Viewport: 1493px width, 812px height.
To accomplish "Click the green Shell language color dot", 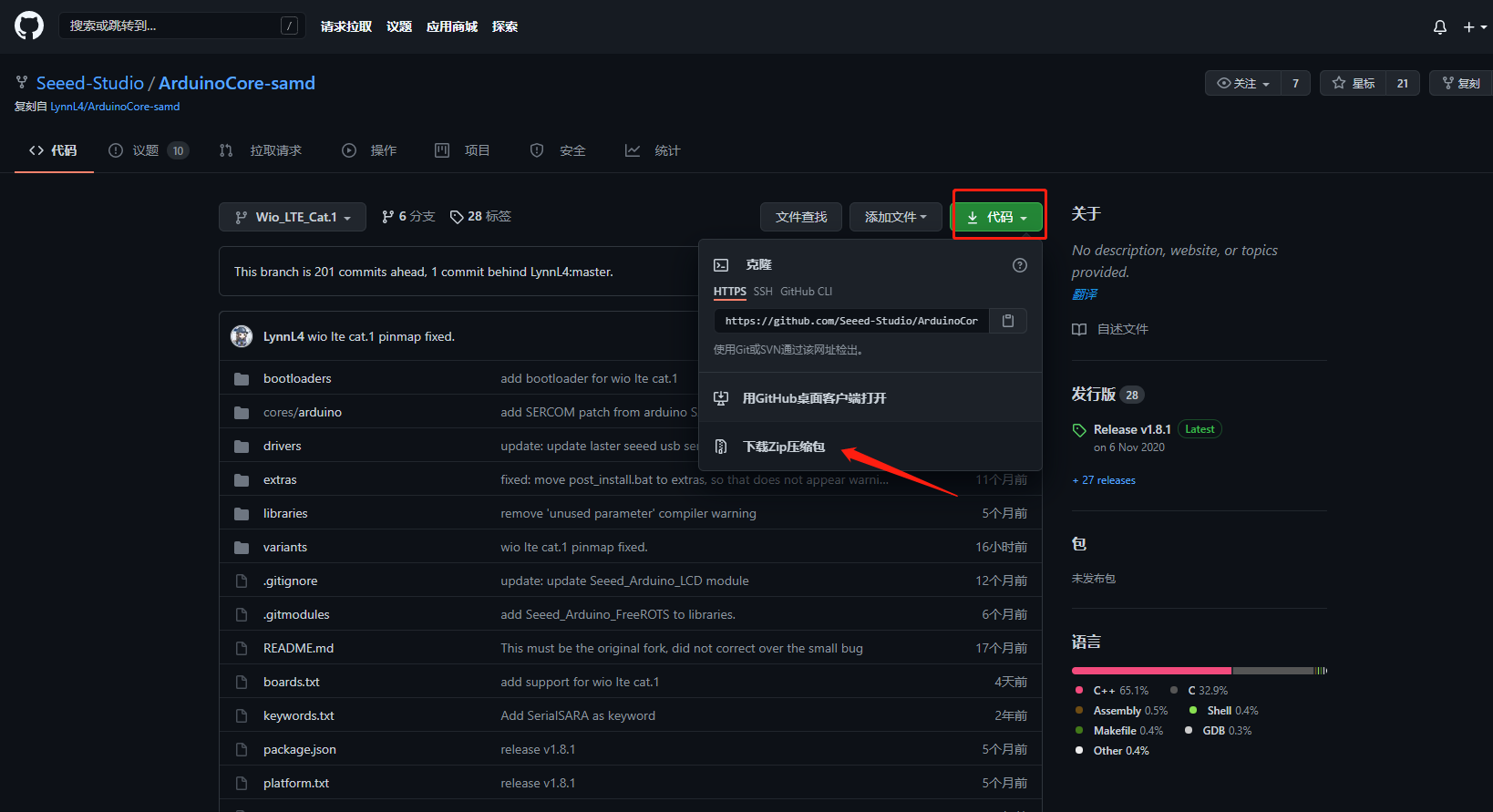I will [1193, 711].
